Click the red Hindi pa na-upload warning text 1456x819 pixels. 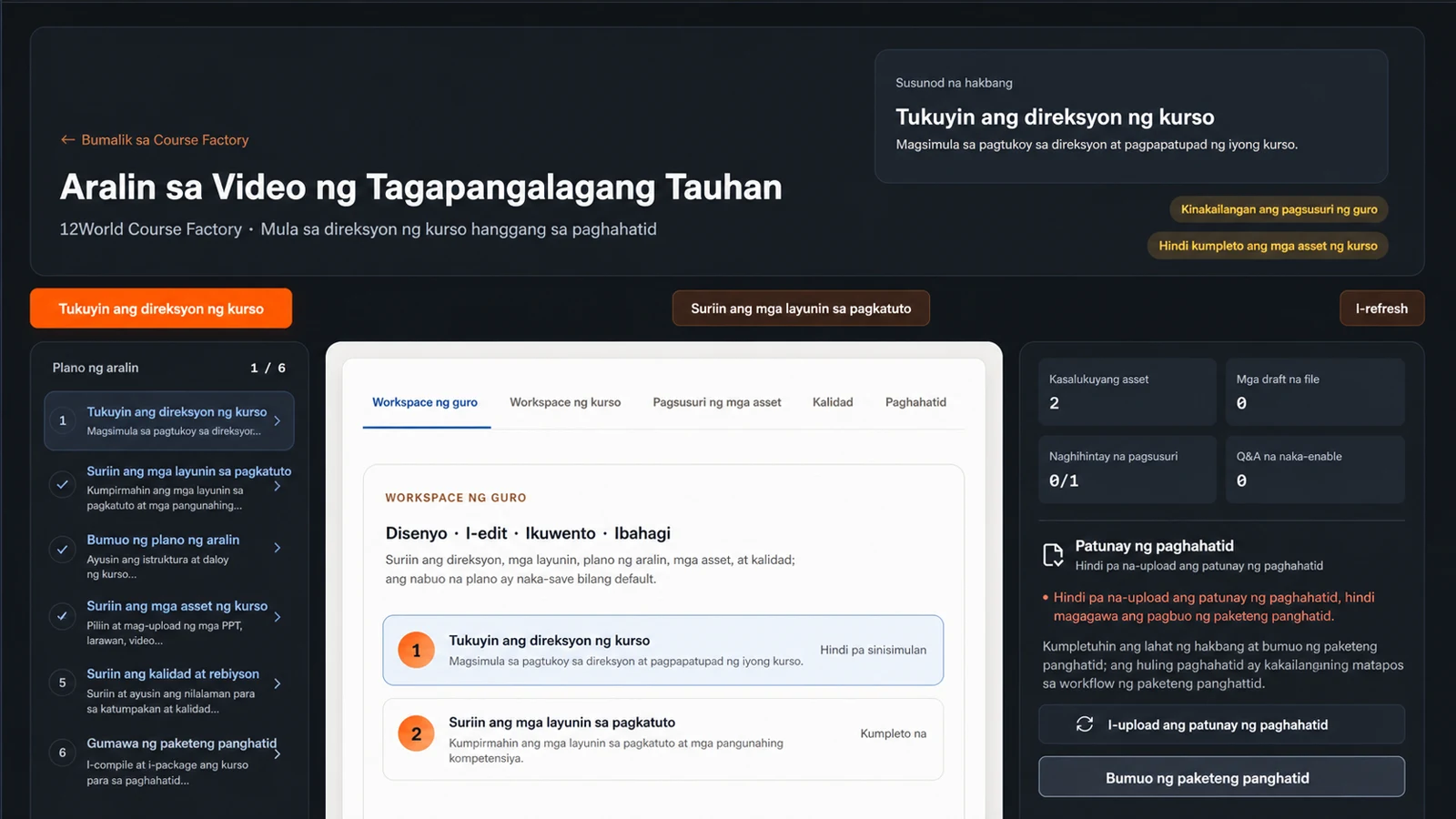pos(1214,607)
